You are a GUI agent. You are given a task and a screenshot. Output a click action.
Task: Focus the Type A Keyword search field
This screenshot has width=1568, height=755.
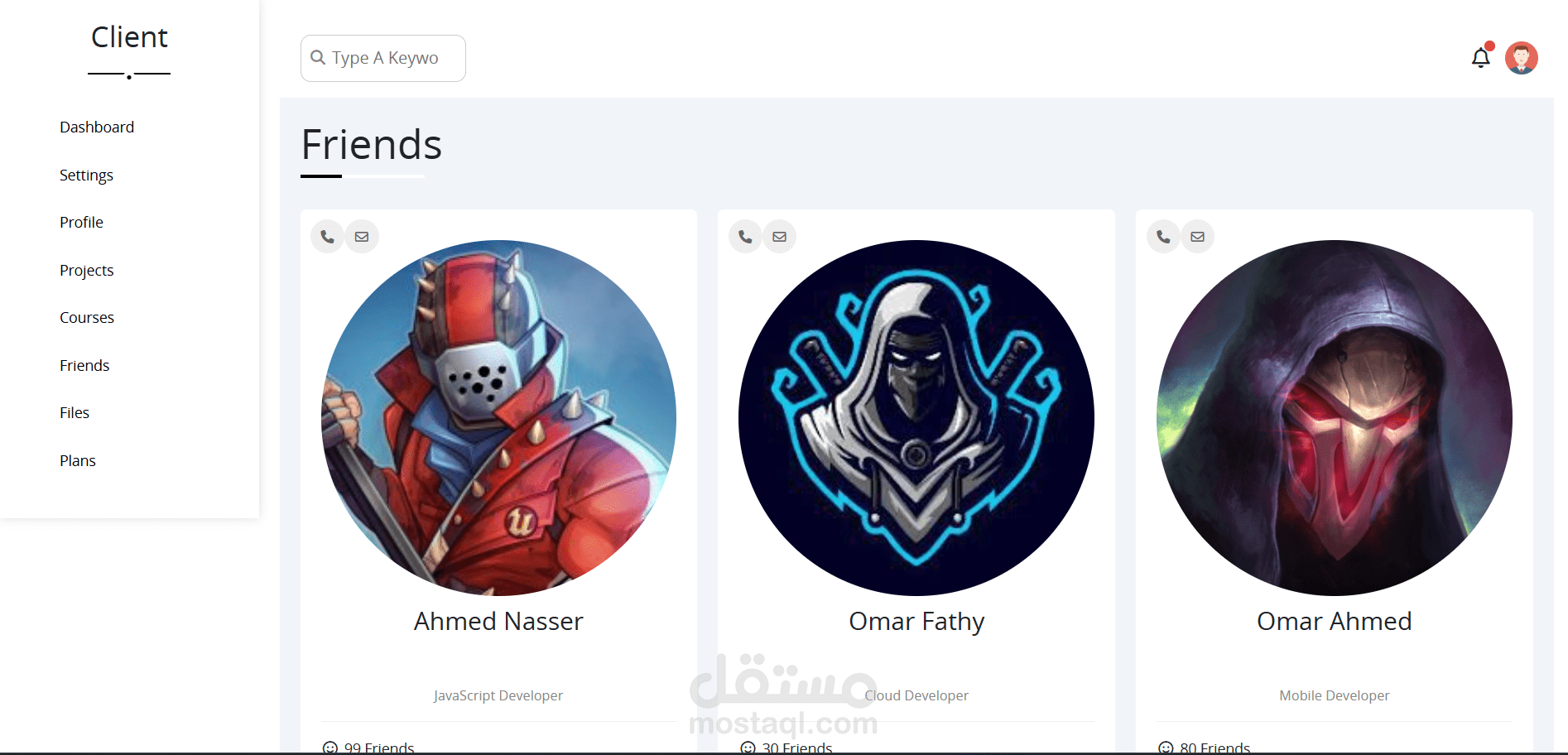[x=382, y=58]
